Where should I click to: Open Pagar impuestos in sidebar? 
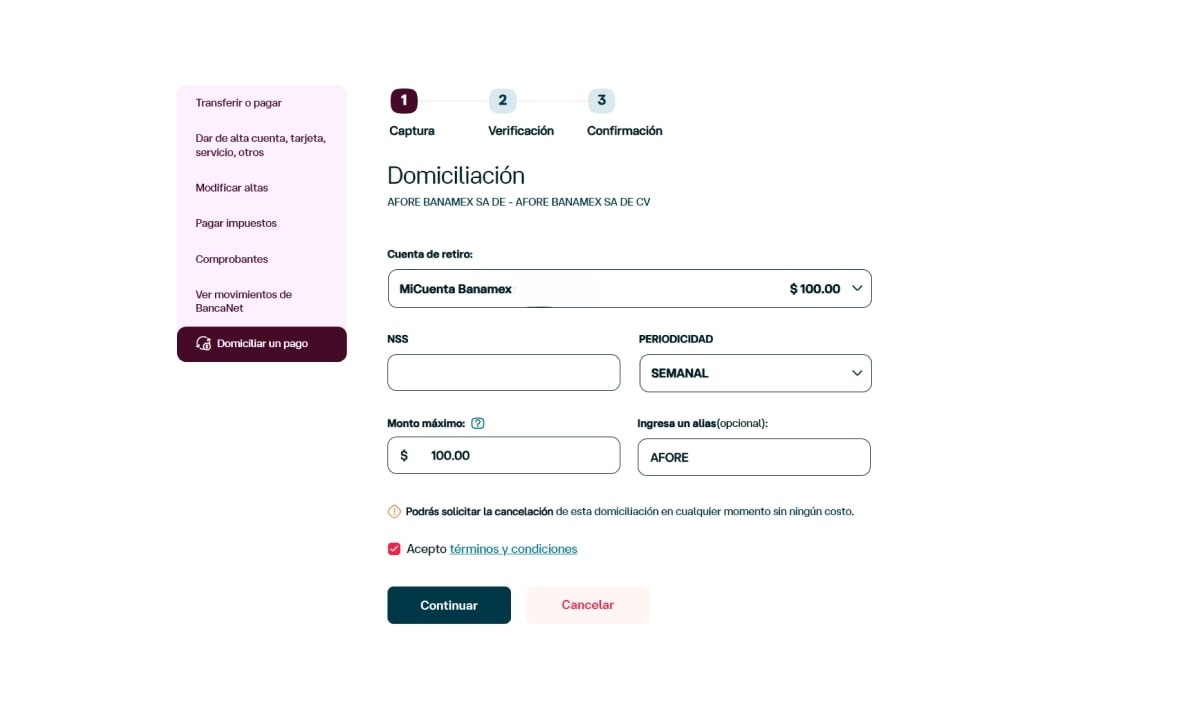pos(236,223)
